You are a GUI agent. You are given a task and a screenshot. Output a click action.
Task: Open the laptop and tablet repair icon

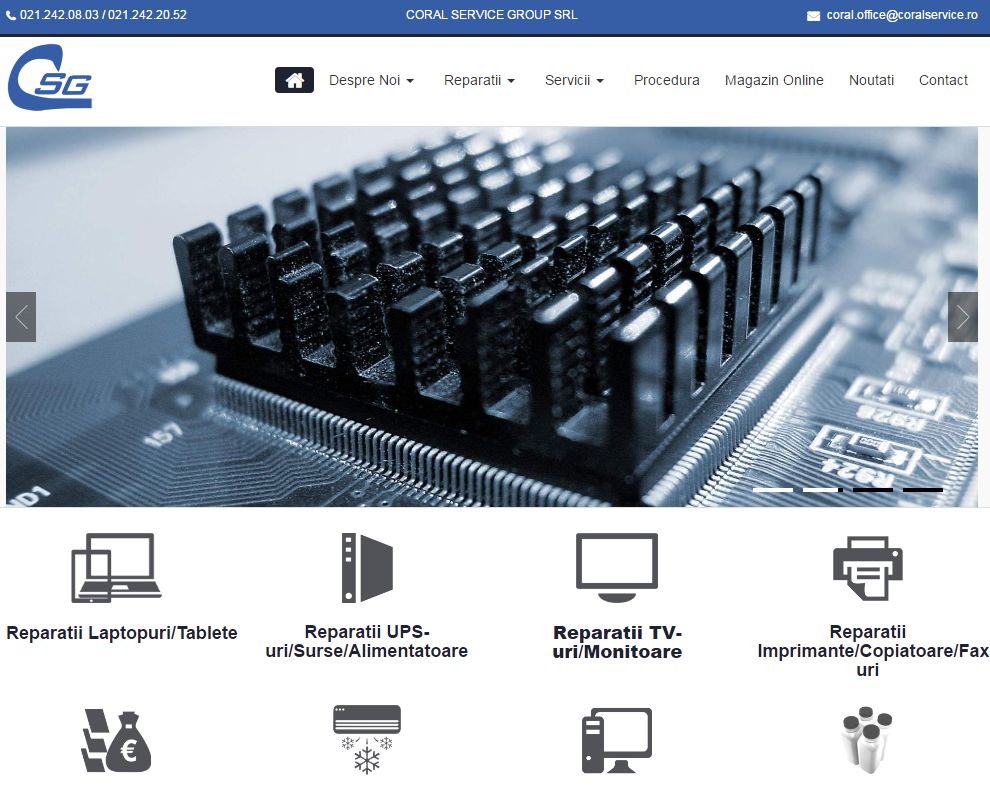113,567
